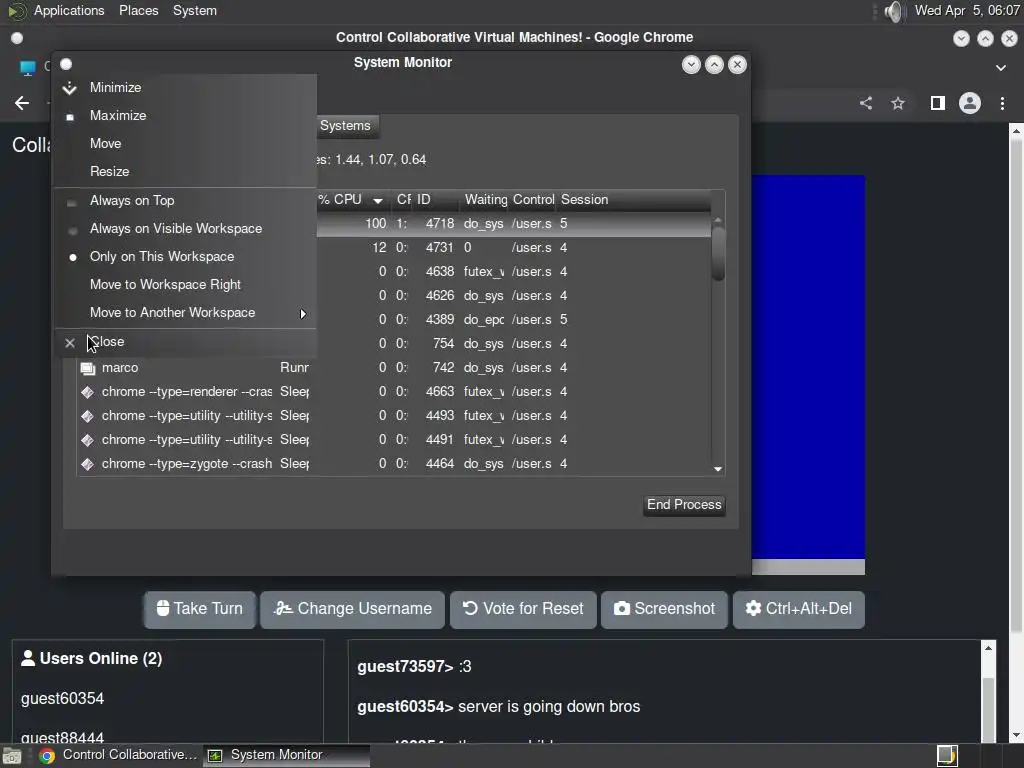This screenshot has height=768, width=1024.
Task: Click the ID column header
Action: (436, 200)
